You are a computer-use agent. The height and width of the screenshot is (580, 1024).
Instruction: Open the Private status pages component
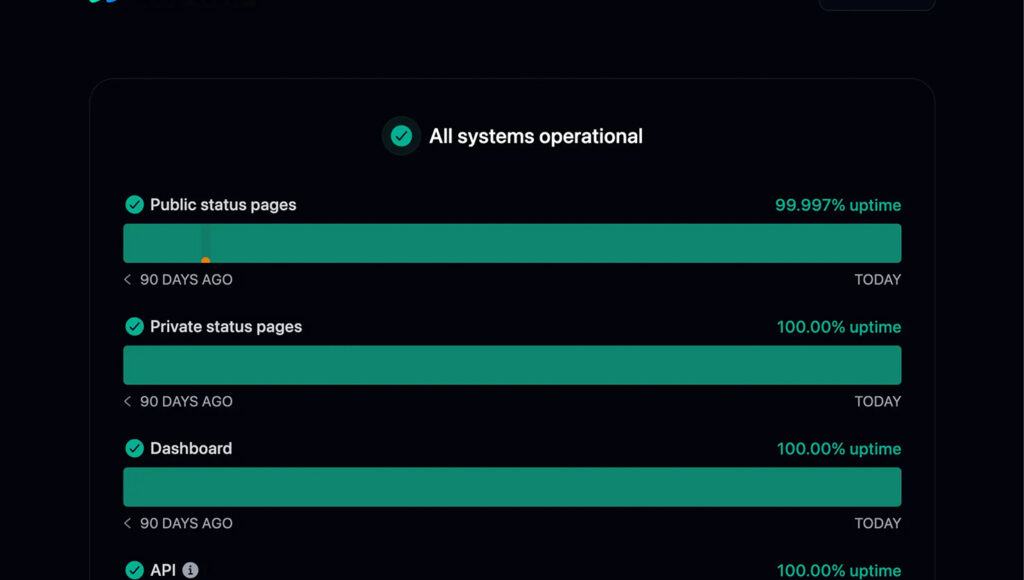point(226,327)
